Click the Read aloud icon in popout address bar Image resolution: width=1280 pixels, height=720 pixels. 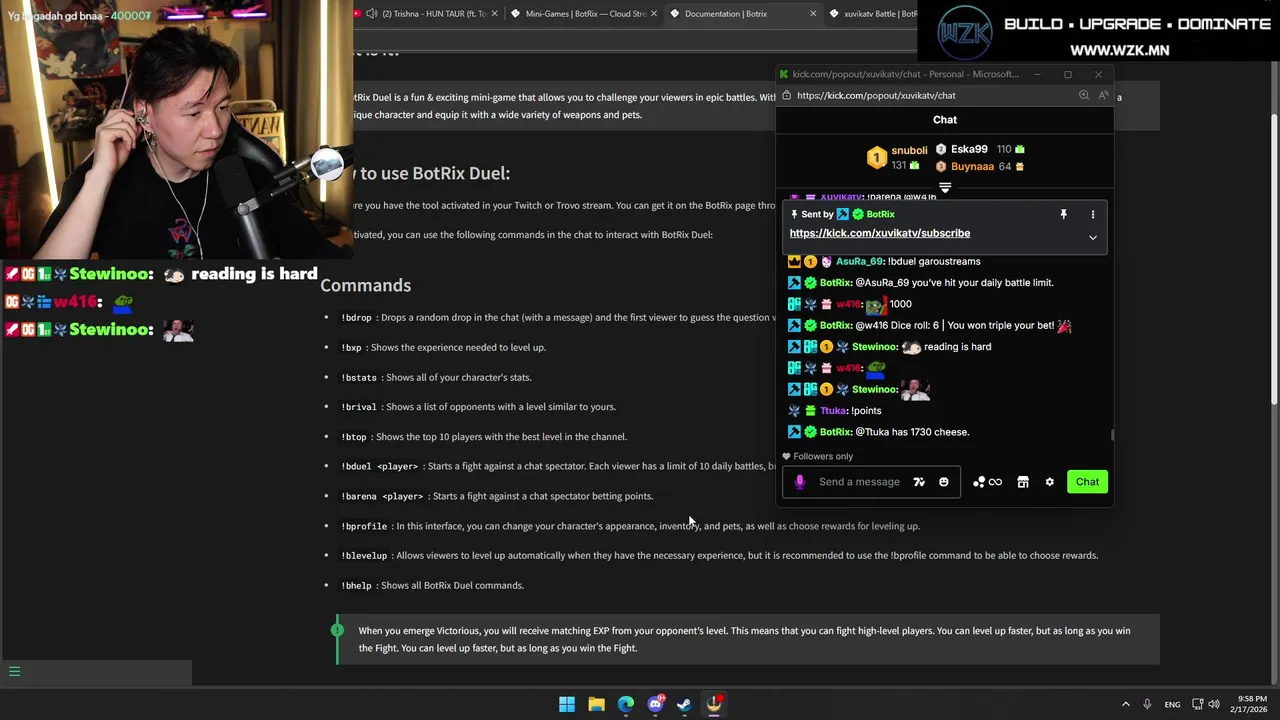pos(1103,95)
